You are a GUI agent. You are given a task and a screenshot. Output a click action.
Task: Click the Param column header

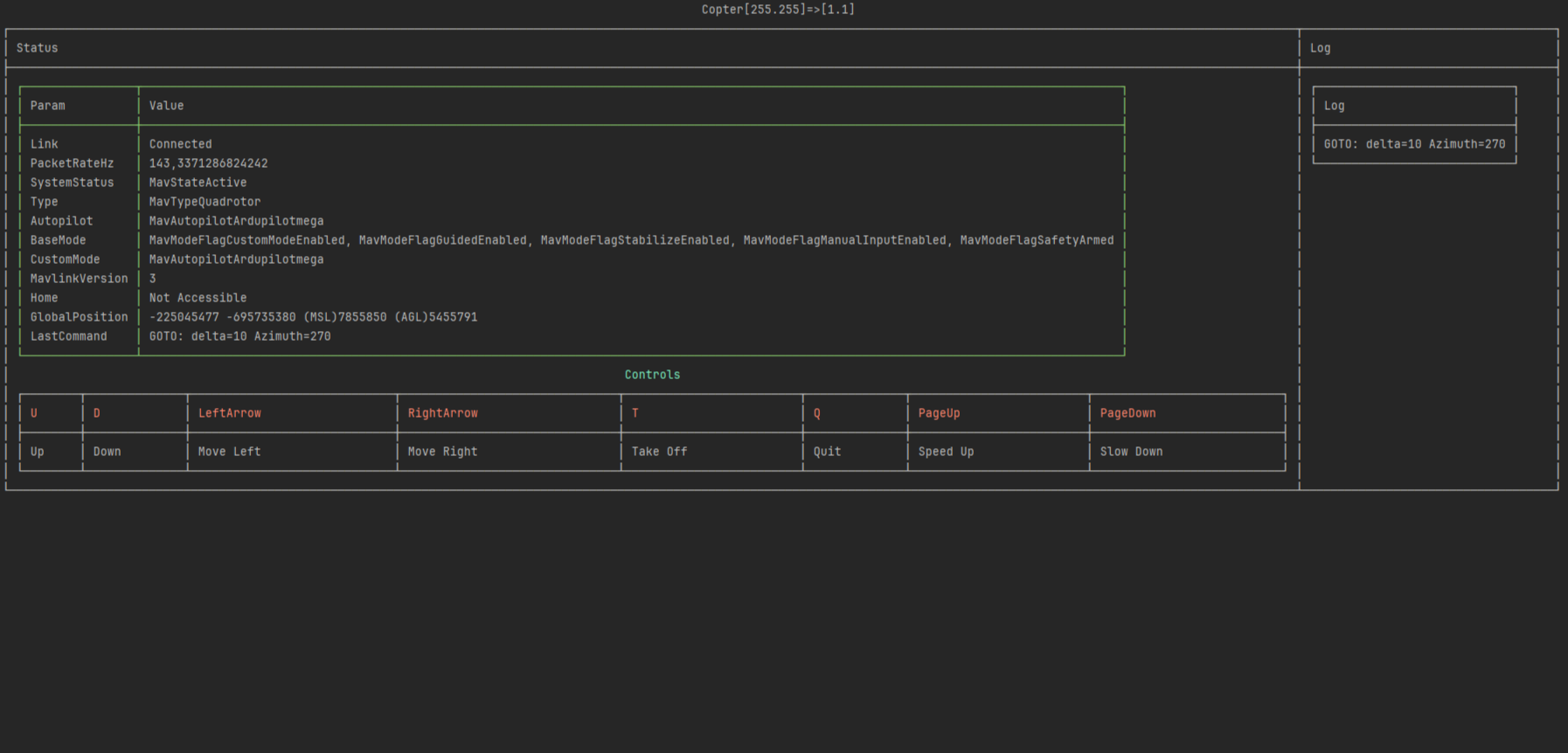coord(48,106)
